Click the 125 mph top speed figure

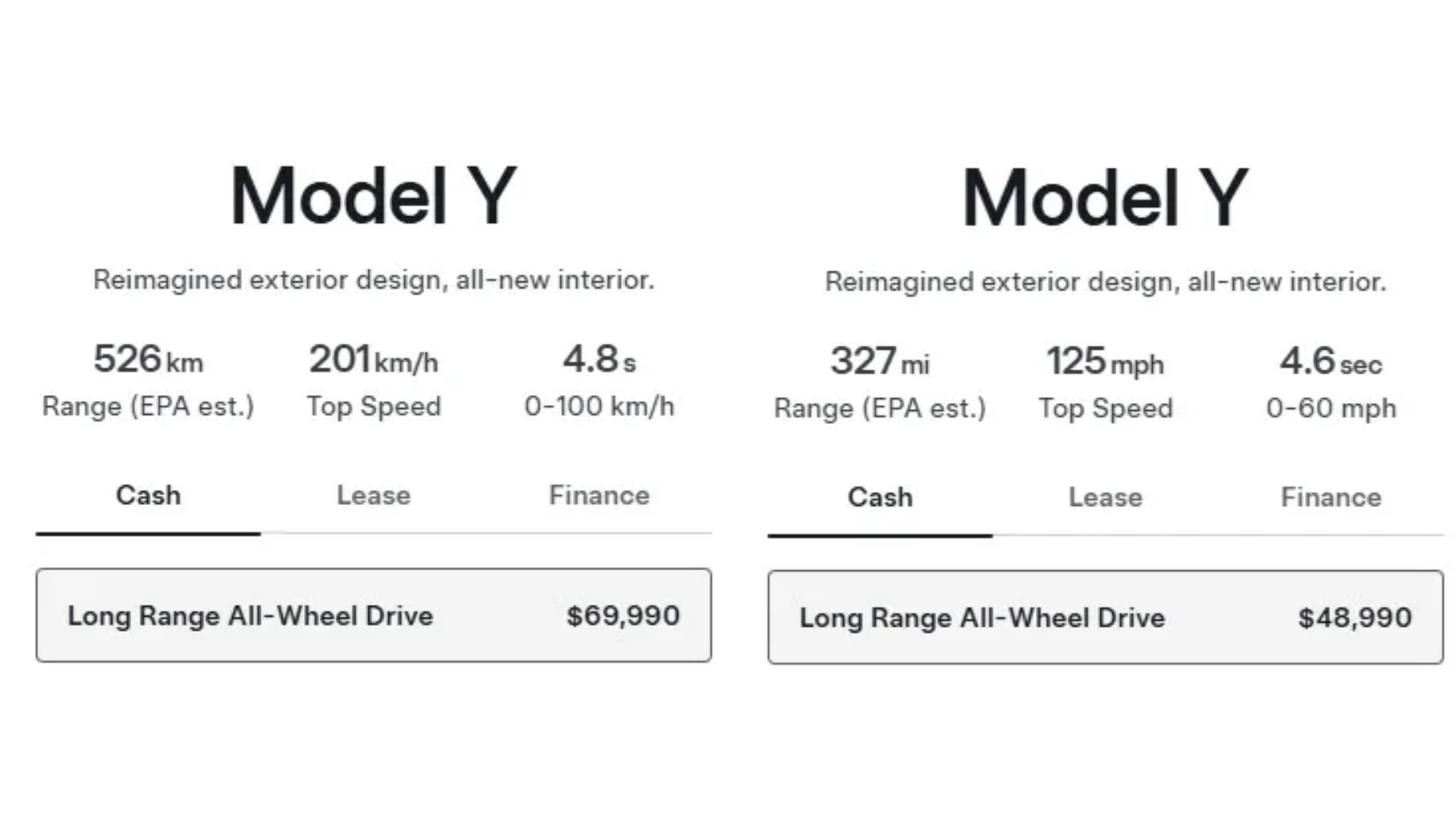pyautogui.click(x=1105, y=362)
